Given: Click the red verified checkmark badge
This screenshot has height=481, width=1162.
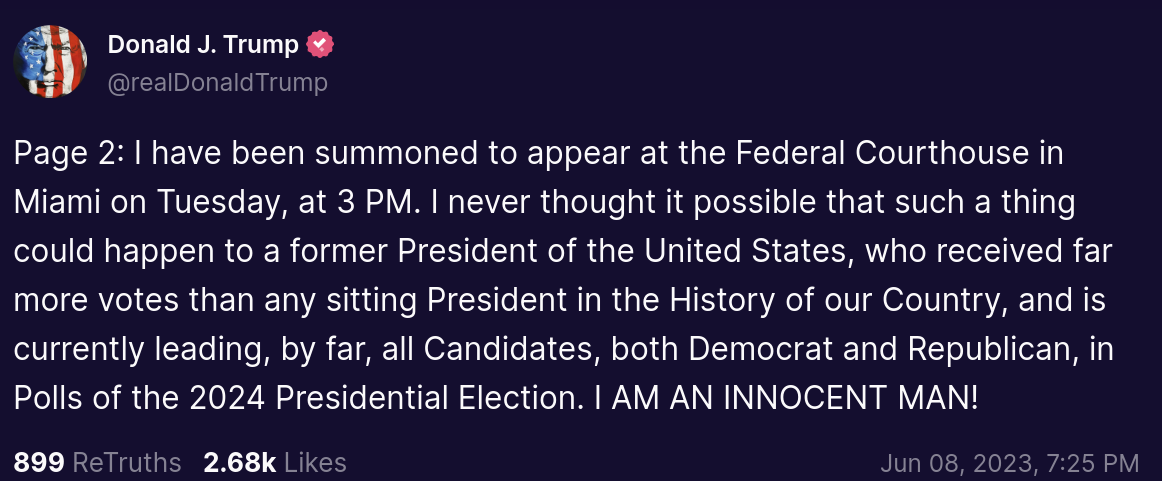Looking at the screenshot, I should click(320, 44).
